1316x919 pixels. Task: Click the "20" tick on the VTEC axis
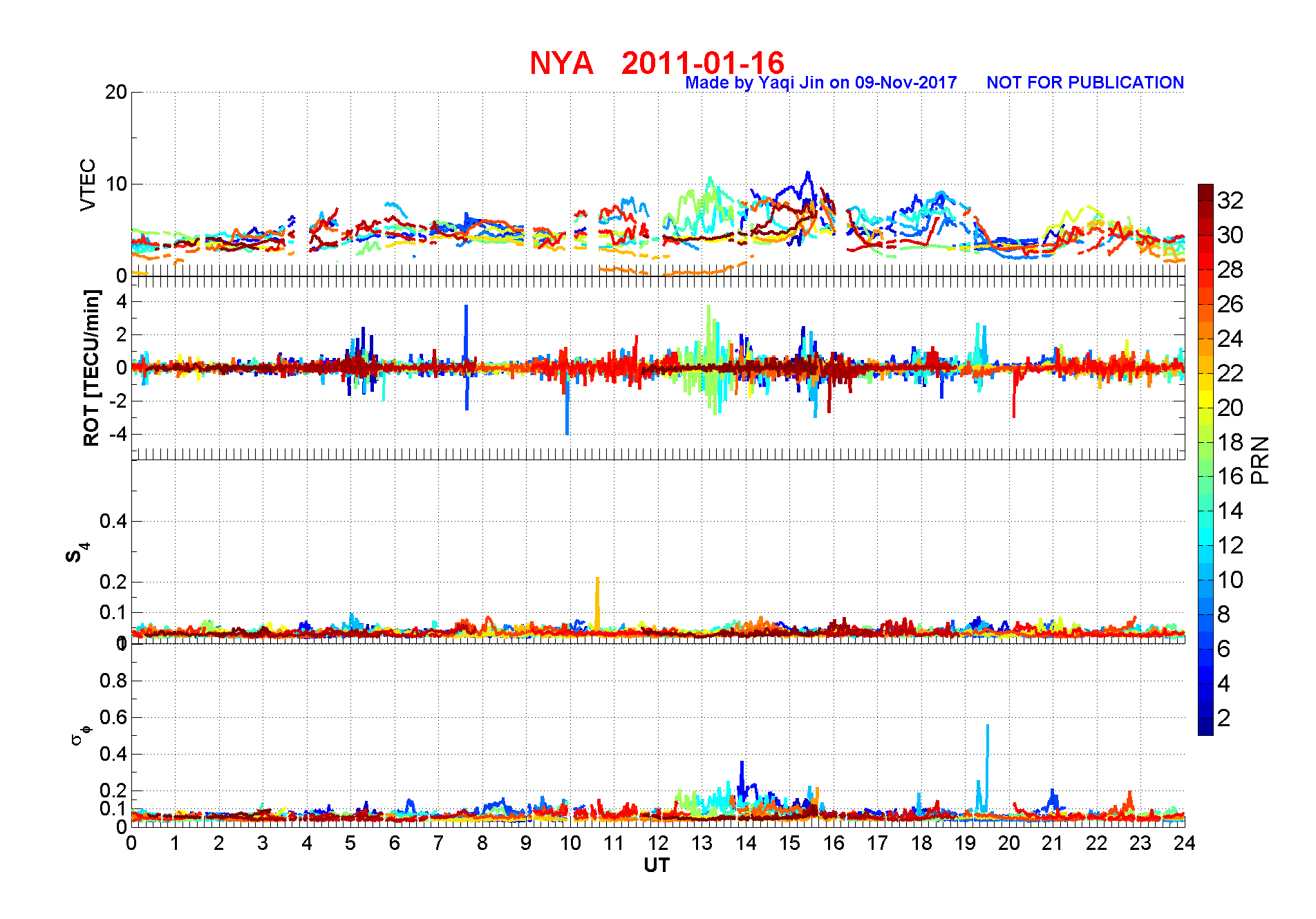[115, 92]
